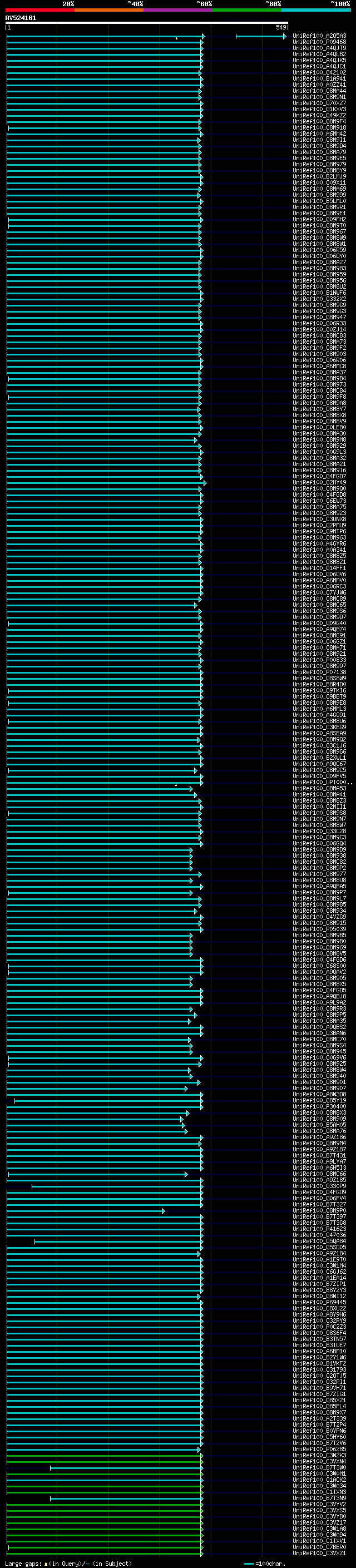Click the truncated UniRef100_UPI000.. label
The height and width of the screenshot is (1568, 356).
click(x=322, y=783)
